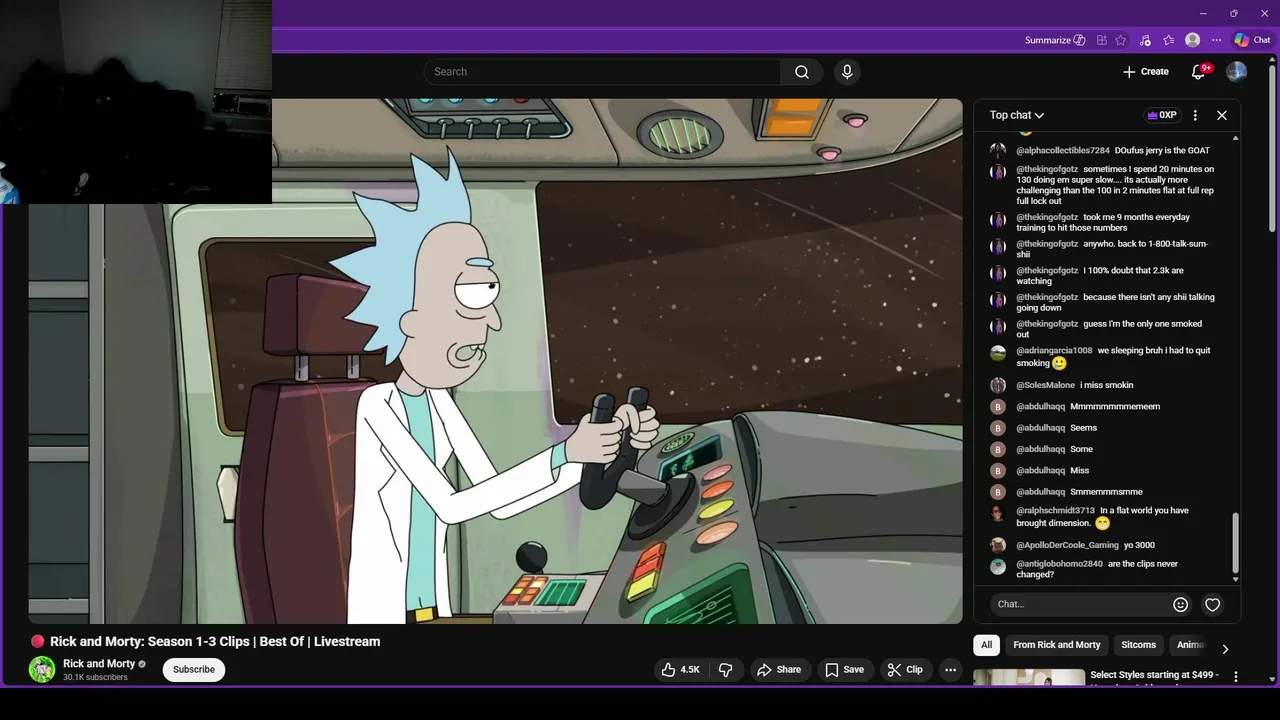The image size is (1280, 720).
Task: Open Edge split screen/apps grid icon
Action: coord(1102,40)
